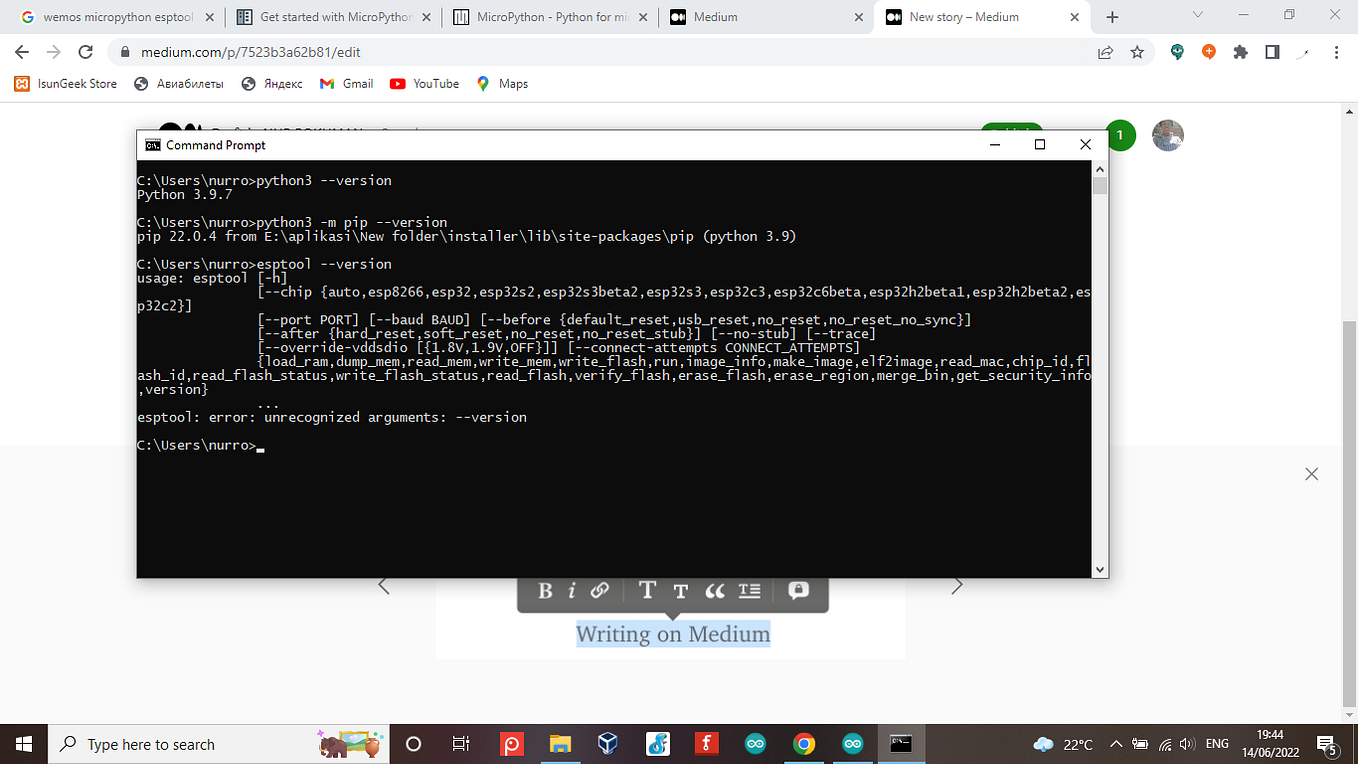The height and width of the screenshot is (764, 1358).
Task: Insert a hyperlink using the chain icon
Action: tap(598, 590)
